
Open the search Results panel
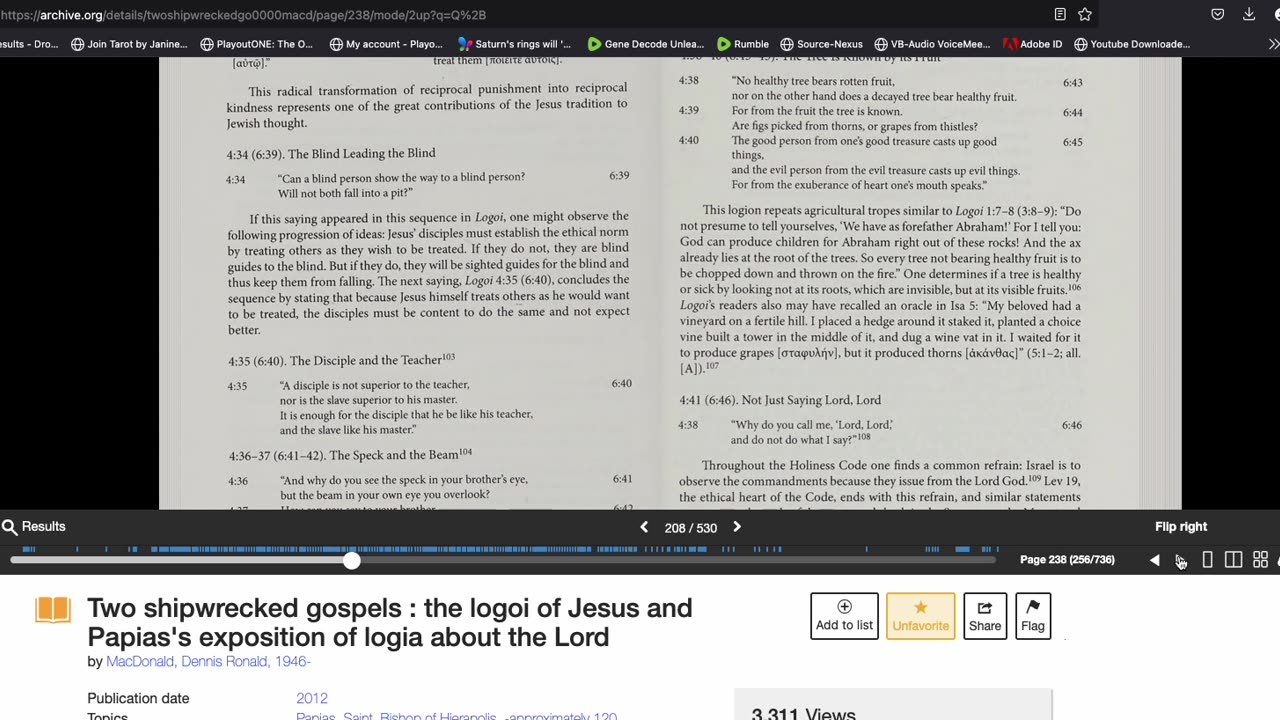click(x=34, y=527)
